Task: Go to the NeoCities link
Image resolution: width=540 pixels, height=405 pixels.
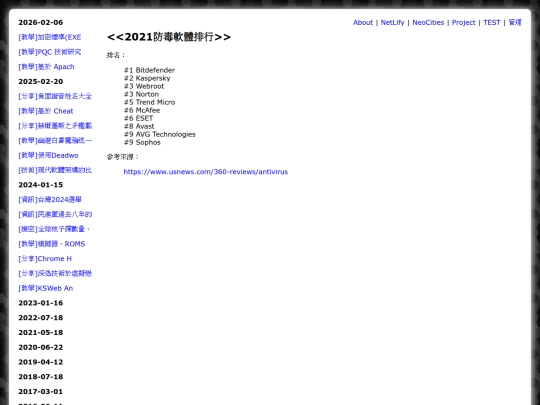Action: (x=428, y=22)
